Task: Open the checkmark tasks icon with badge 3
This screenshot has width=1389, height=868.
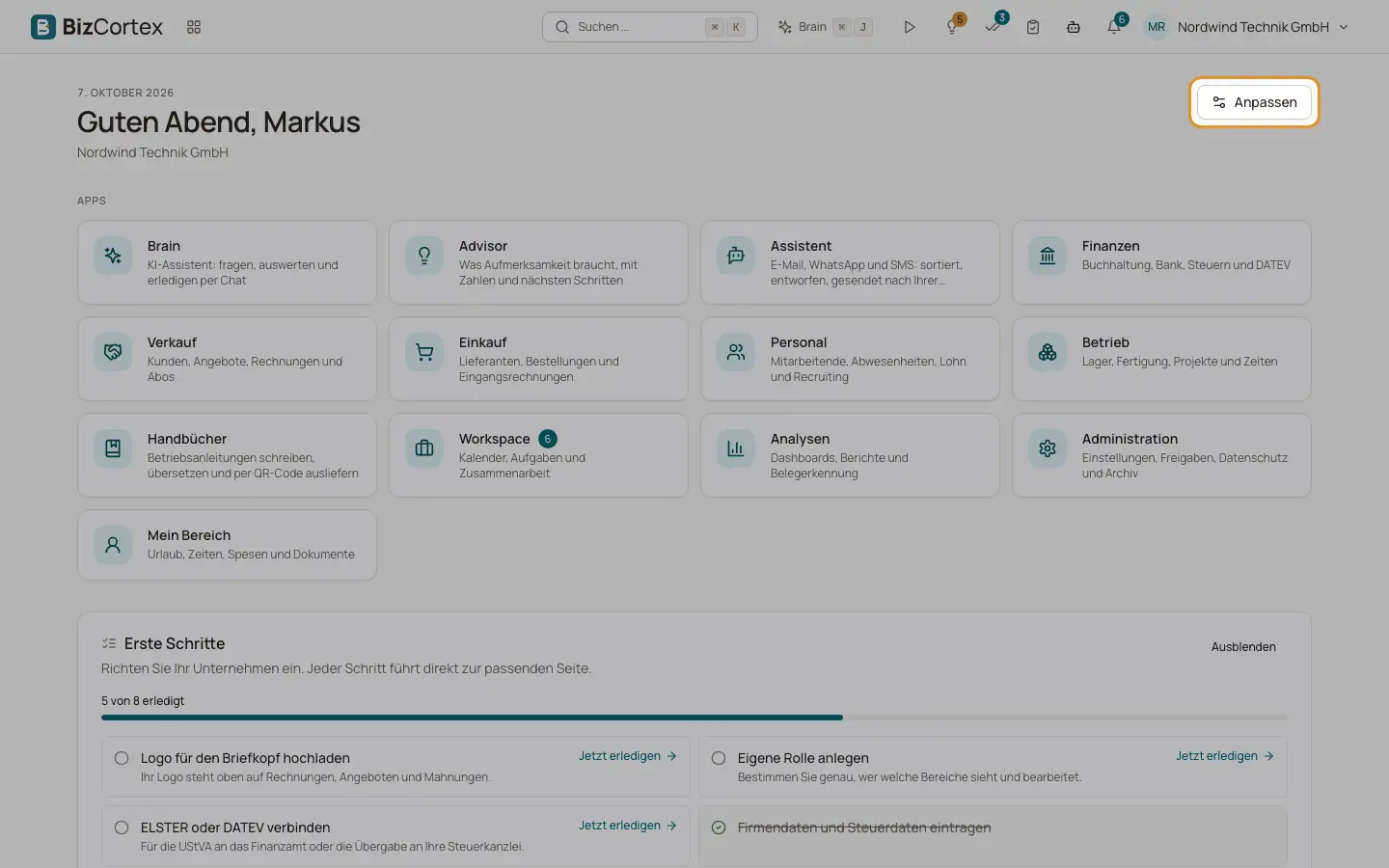Action: 993,27
